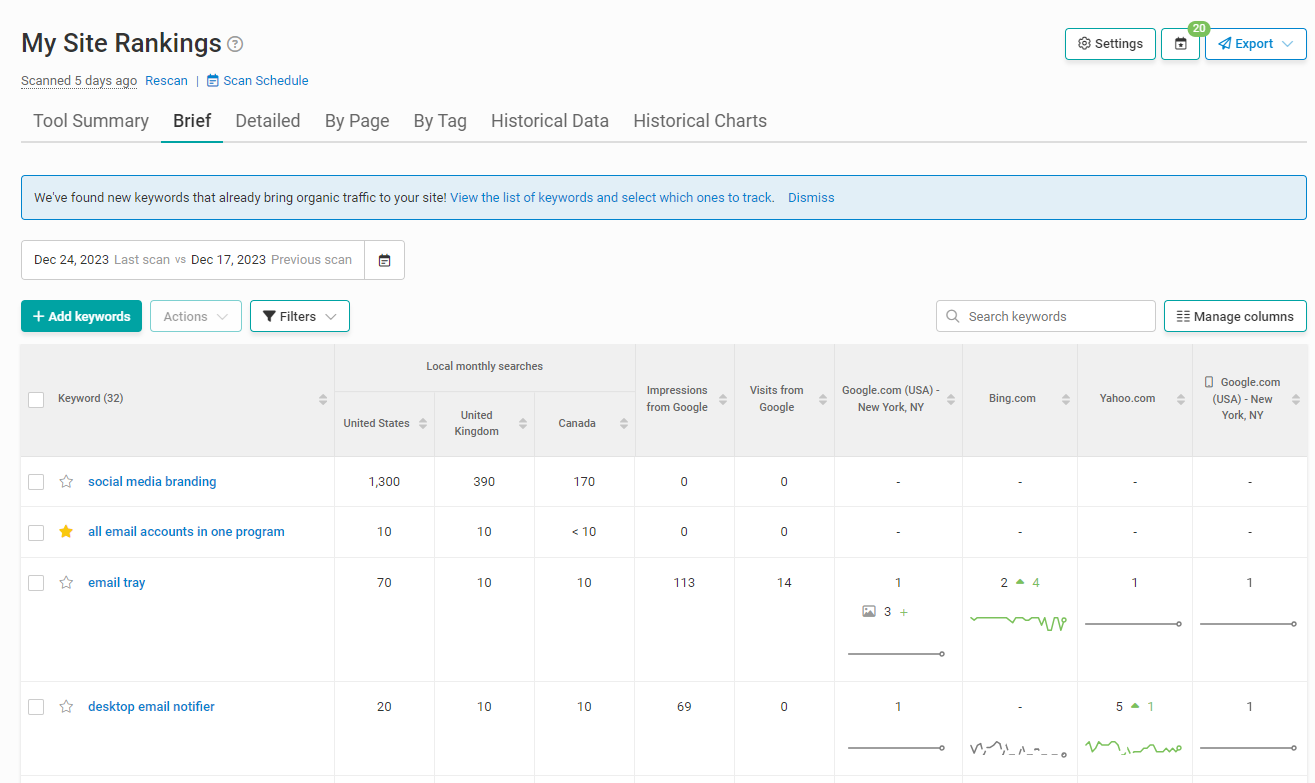
Task: Switch to the By Page tab
Action: pyautogui.click(x=357, y=120)
